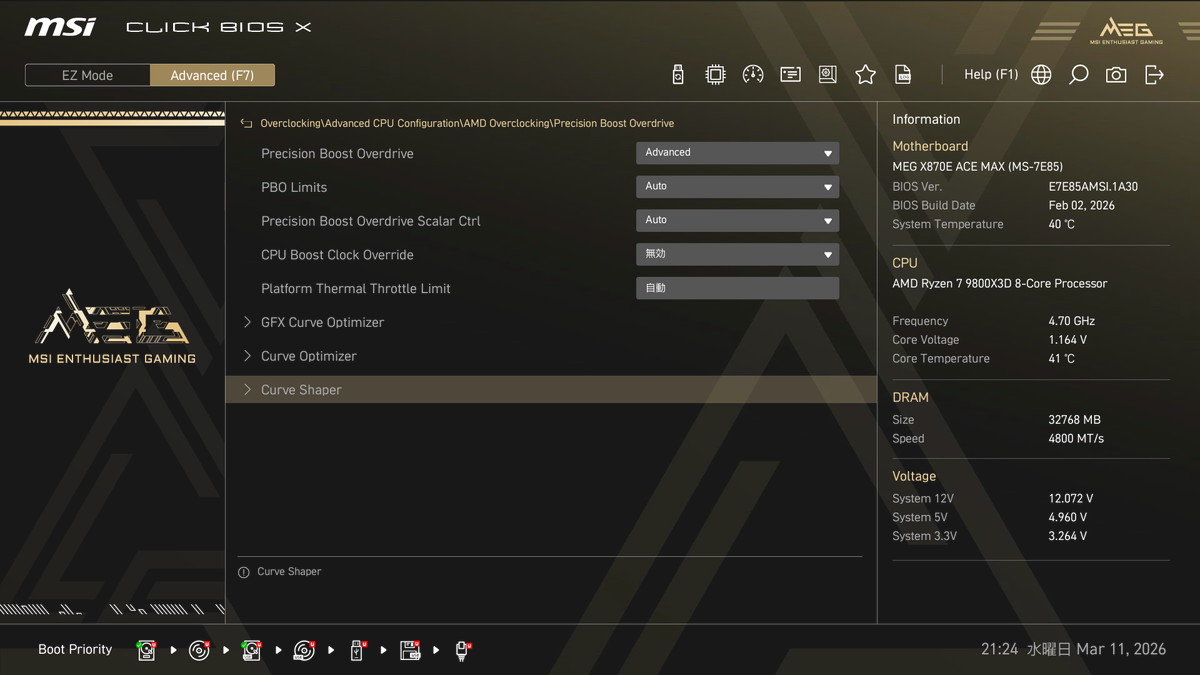
Task: Select the first hard disk boot device
Action: coord(147,651)
